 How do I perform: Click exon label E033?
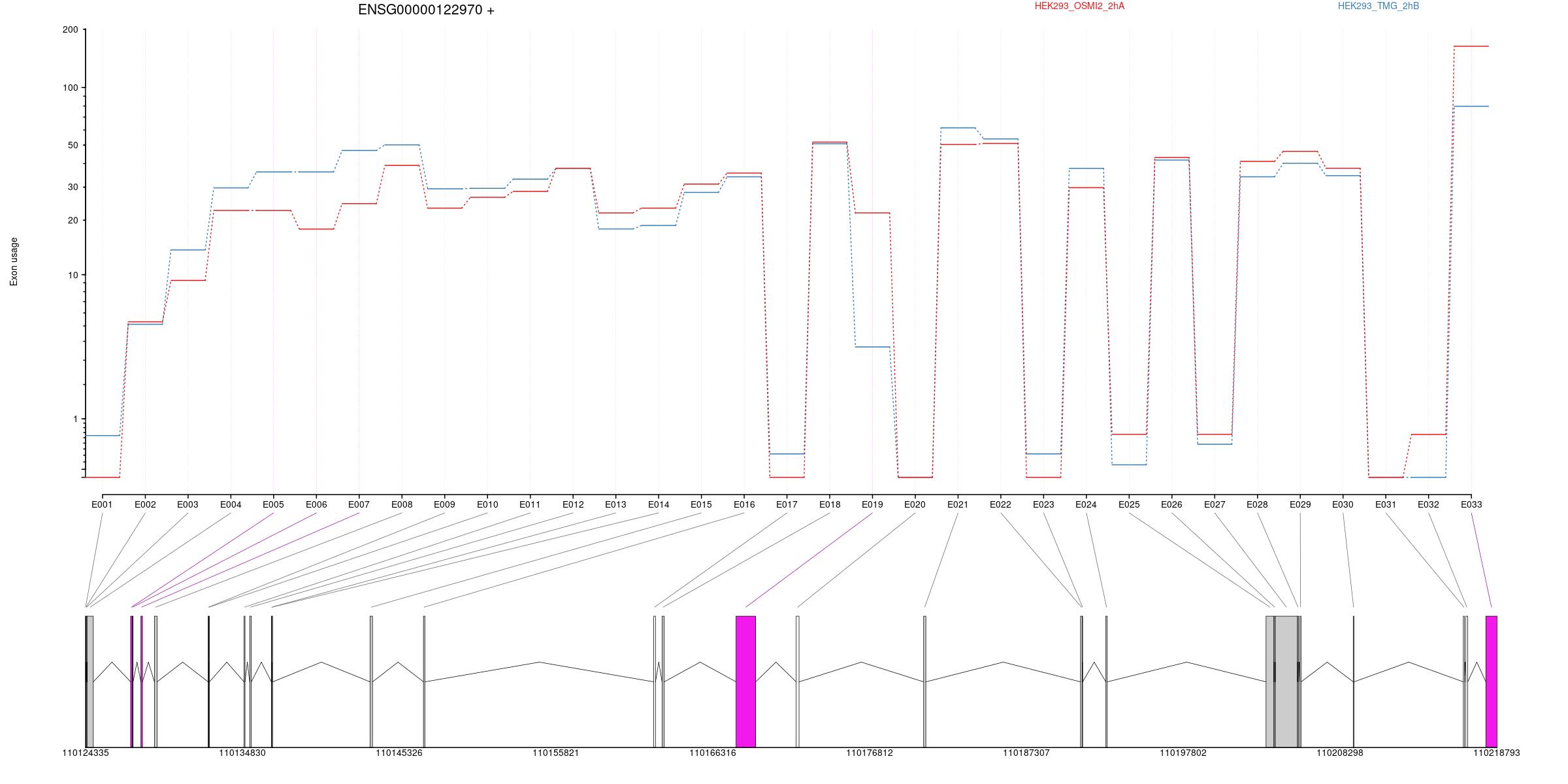click(1471, 504)
